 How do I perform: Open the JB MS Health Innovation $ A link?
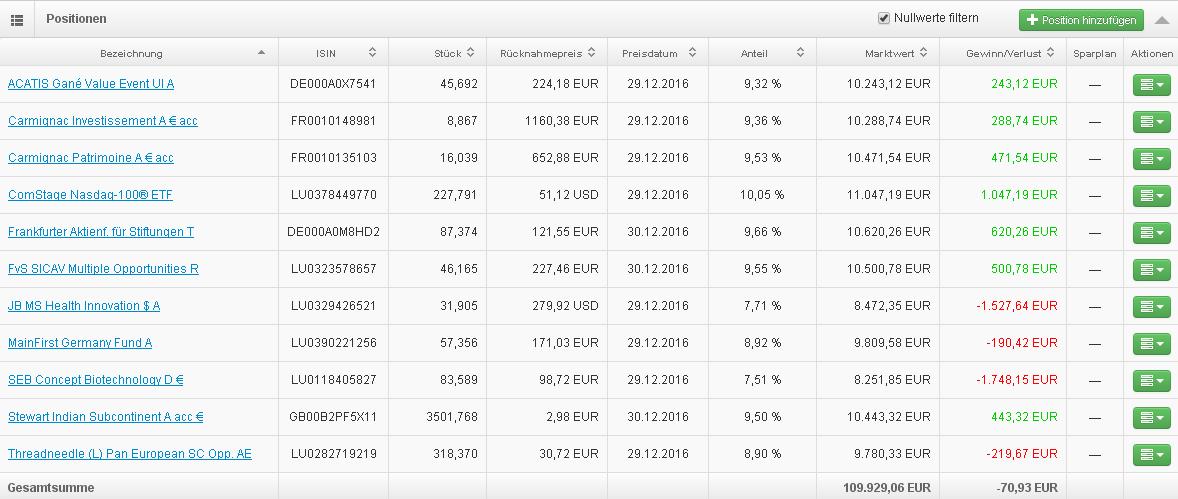tap(84, 306)
